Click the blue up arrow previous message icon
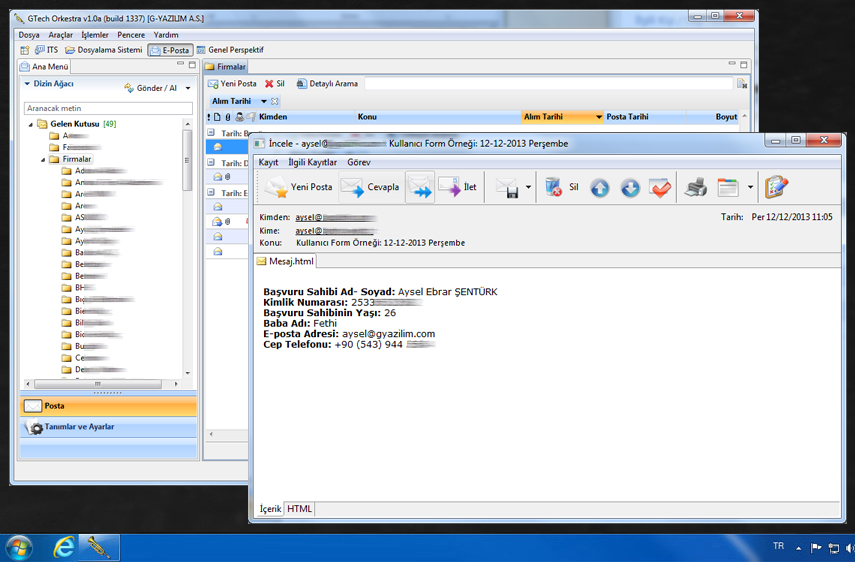This screenshot has width=855, height=562. click(x=600, y=189)
